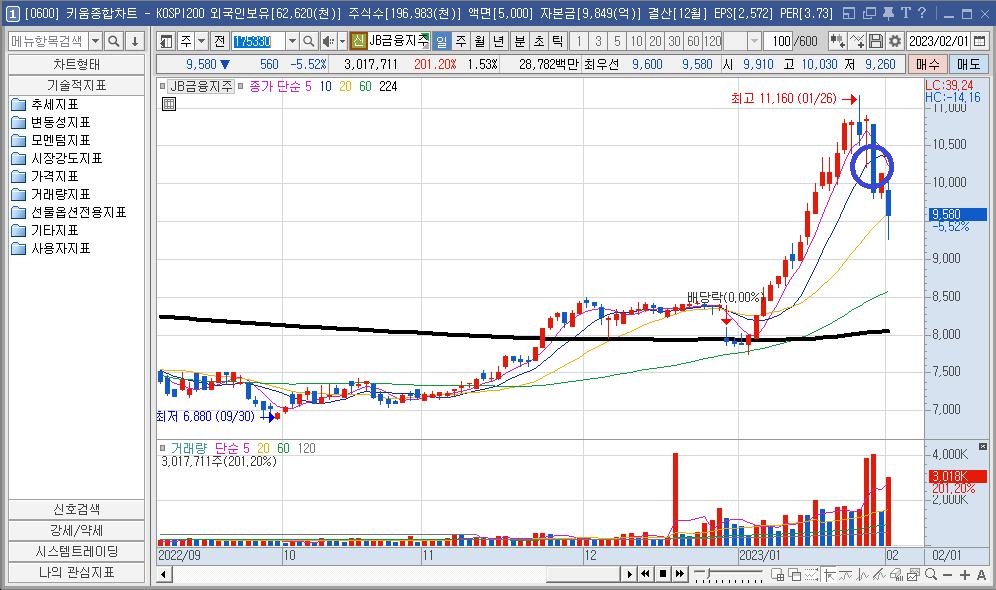Open the 신호검색 tab
Viewport: 996px width, 590px height.
(76, 509)
